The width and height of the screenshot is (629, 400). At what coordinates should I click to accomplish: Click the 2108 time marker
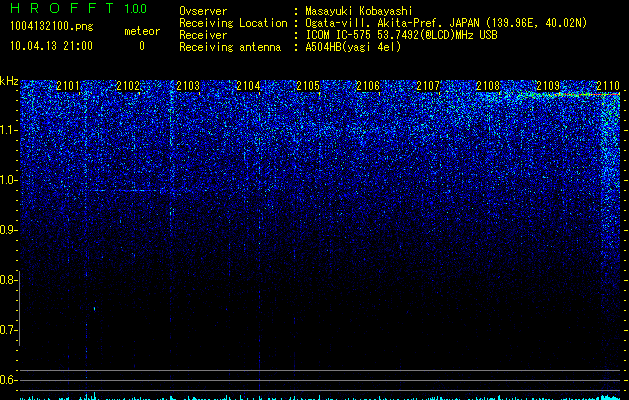[x=488, y=86]
